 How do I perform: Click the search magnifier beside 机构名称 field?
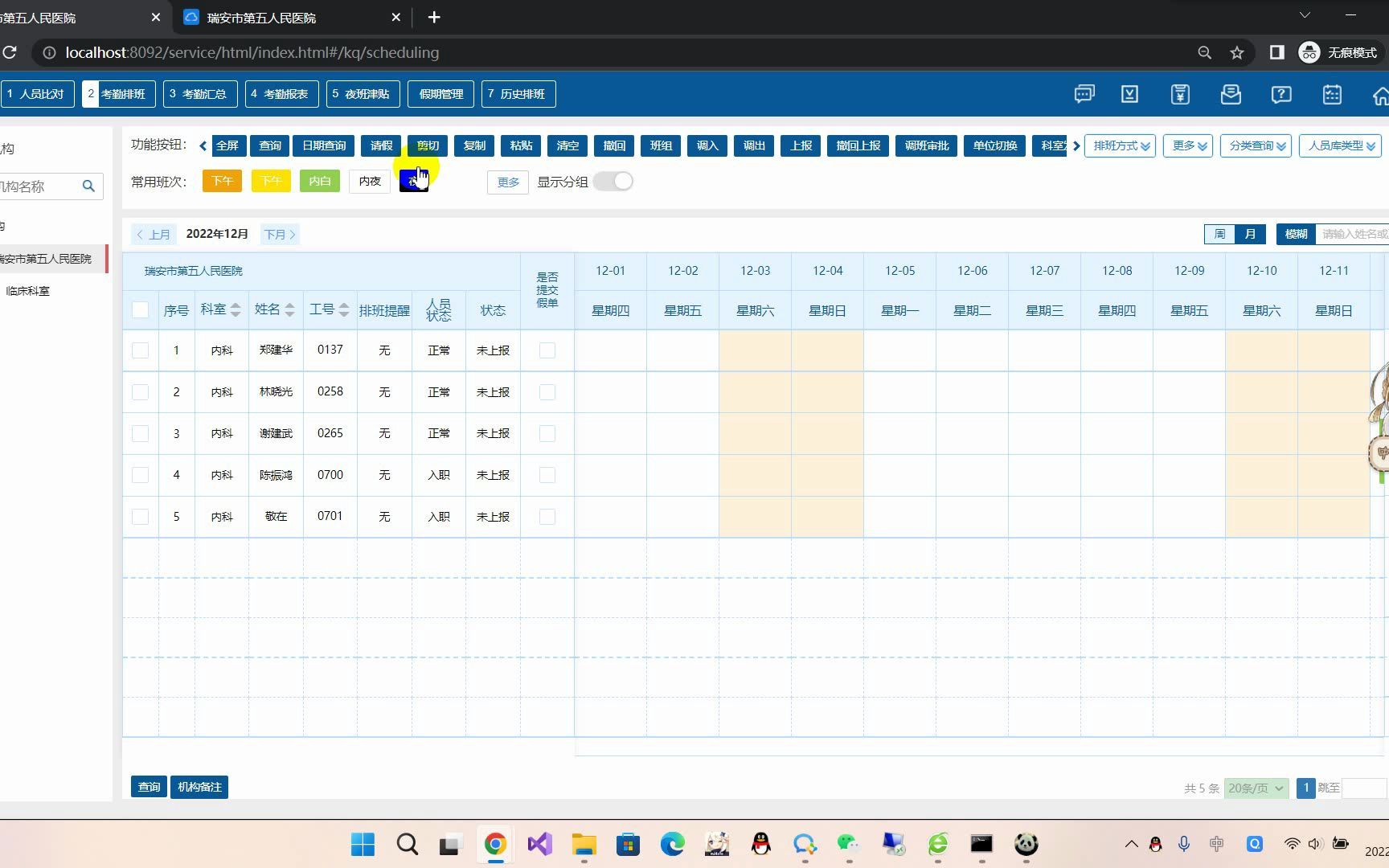click(88, 186)
